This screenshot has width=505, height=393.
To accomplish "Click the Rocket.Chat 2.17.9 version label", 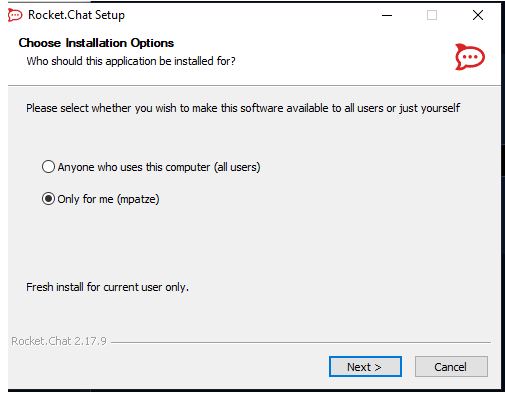I will tap(59, 341).
